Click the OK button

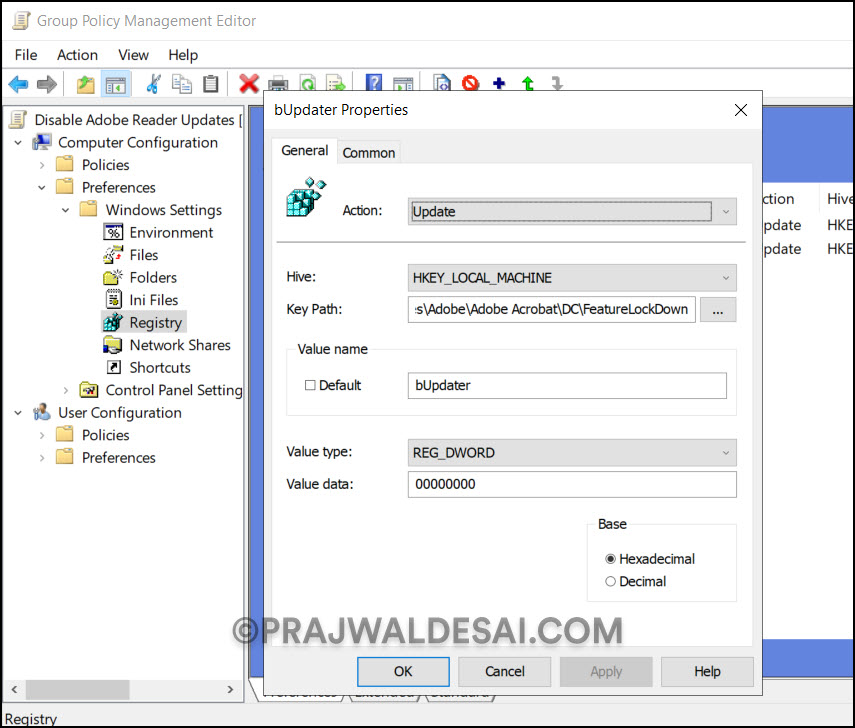pyautogui.click(x=404, y=671)
